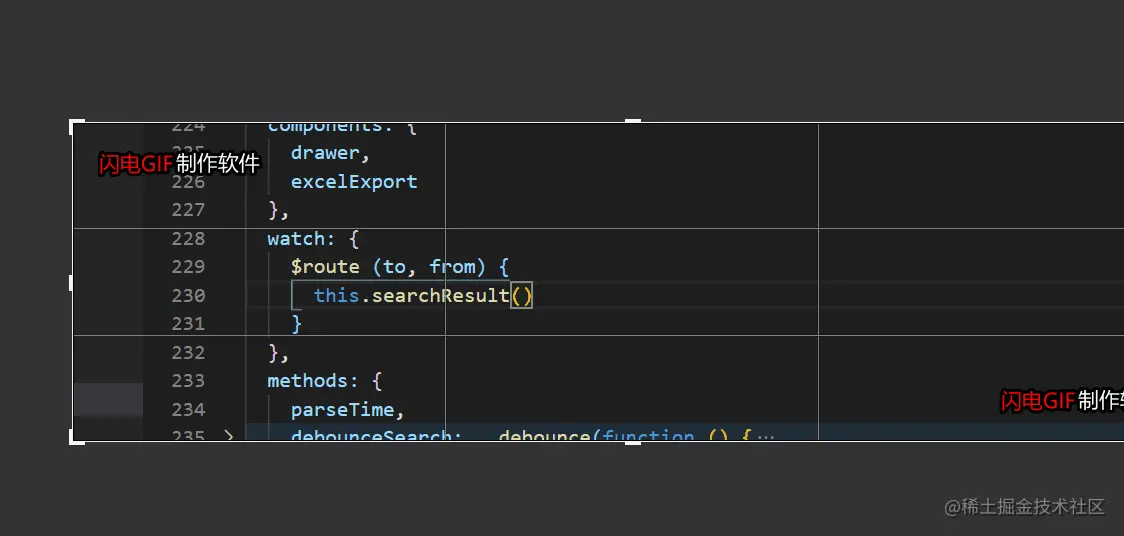
Task: Click the $route function name
Action: pyautogui.click(x=325, y=267)
